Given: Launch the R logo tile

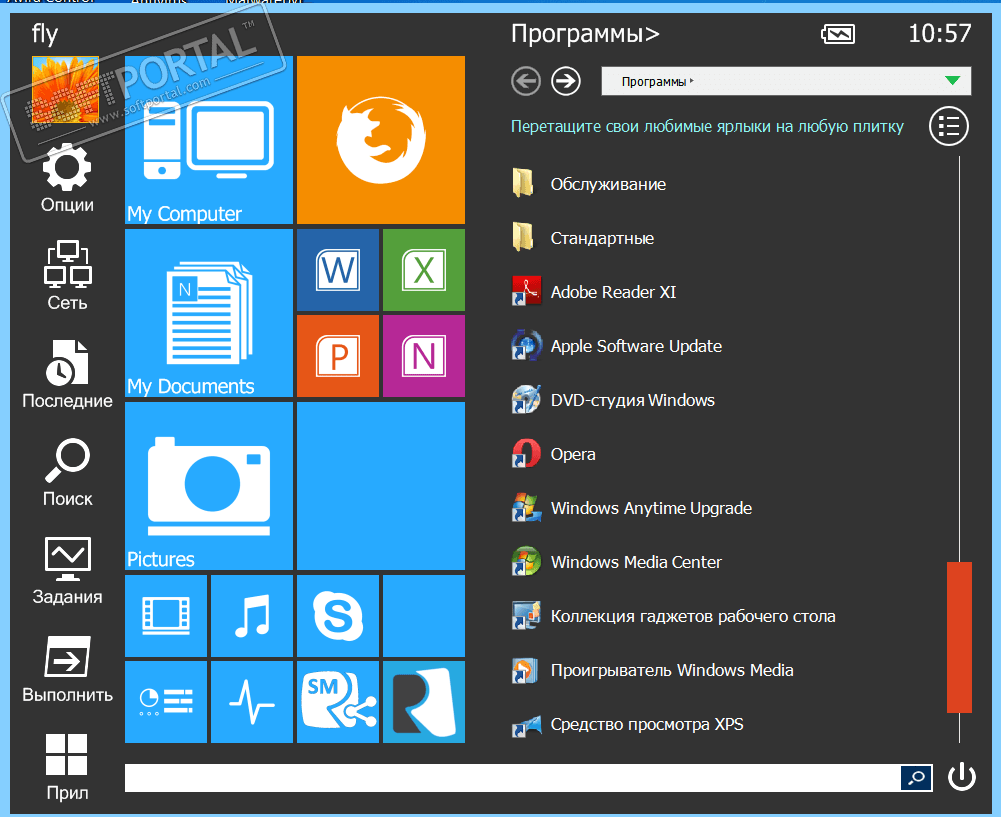Looking at the screenshot, I should click(x=424, y=702).
